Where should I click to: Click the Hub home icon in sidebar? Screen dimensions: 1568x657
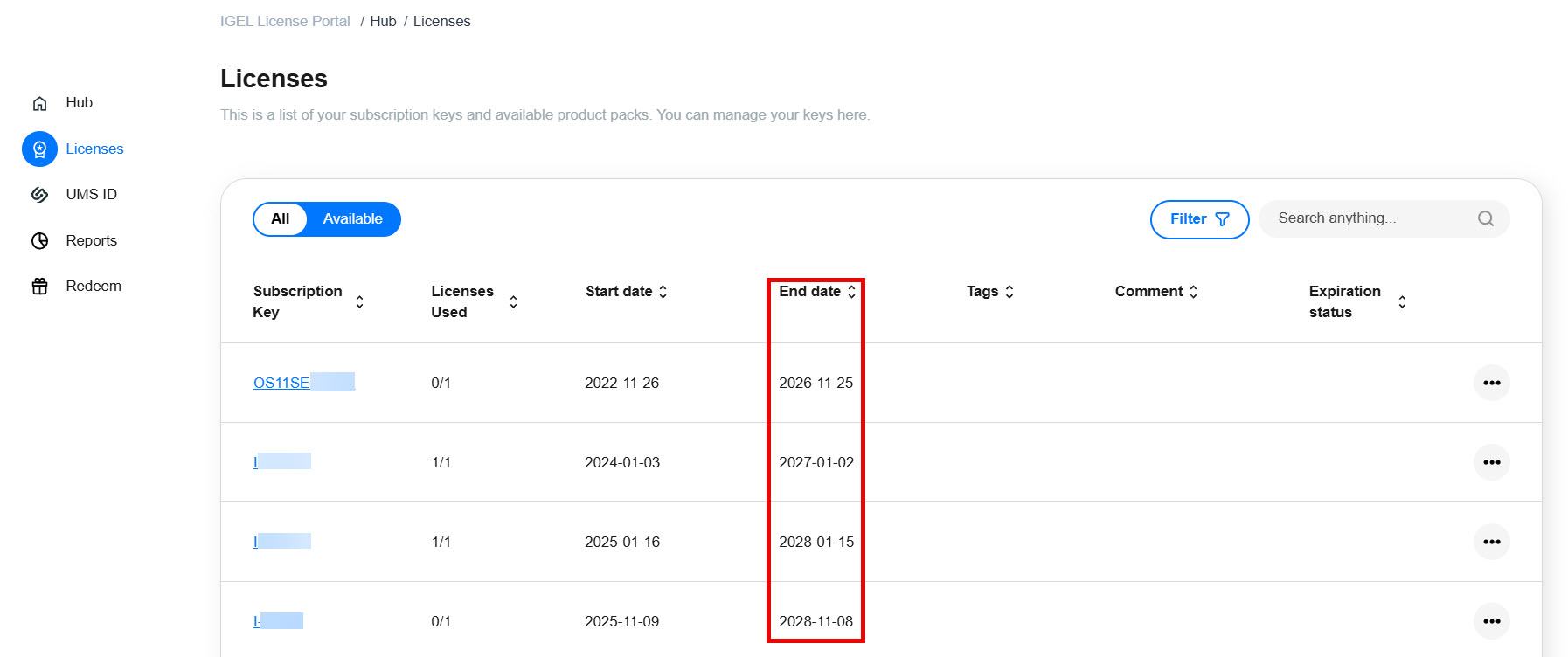(x=39, y=103)
